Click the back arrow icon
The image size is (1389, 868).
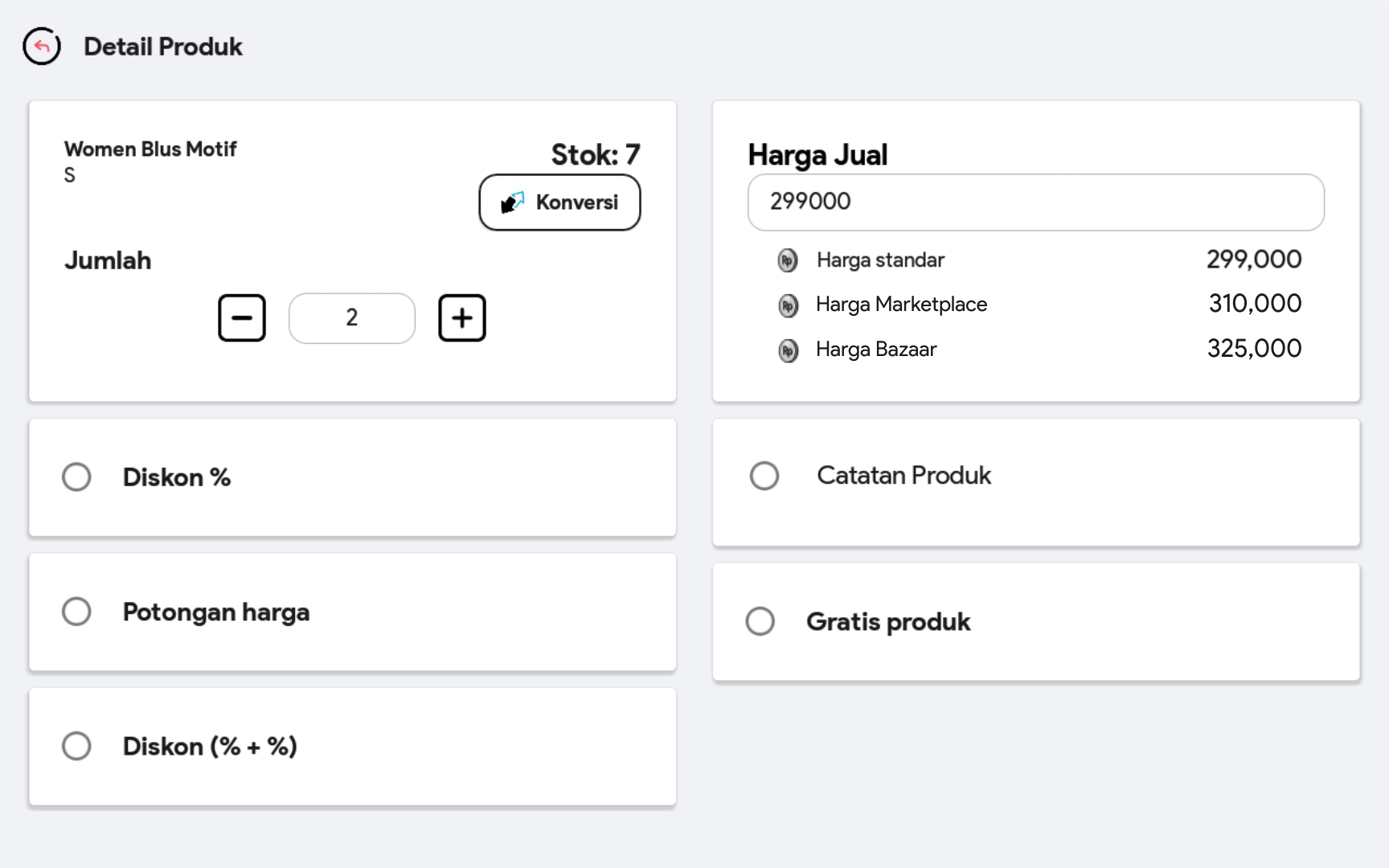(42, 47)
